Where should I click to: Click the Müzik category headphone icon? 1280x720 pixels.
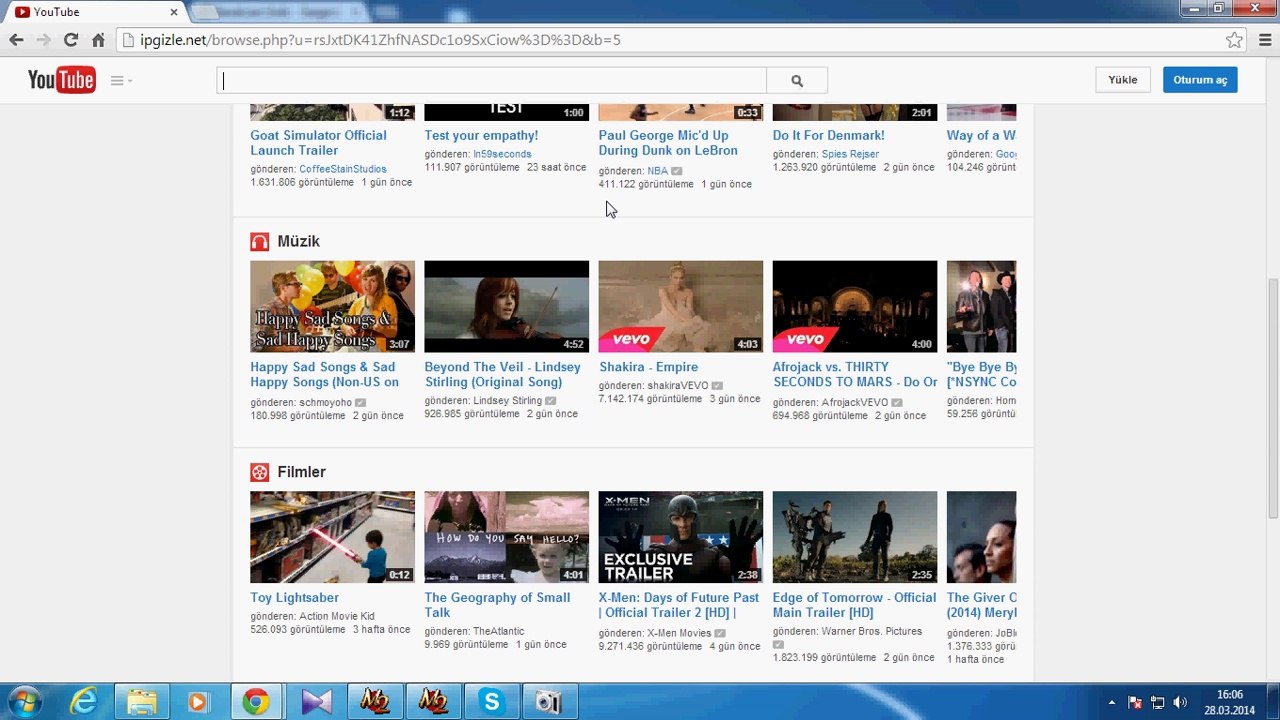[x=260, y=241]
